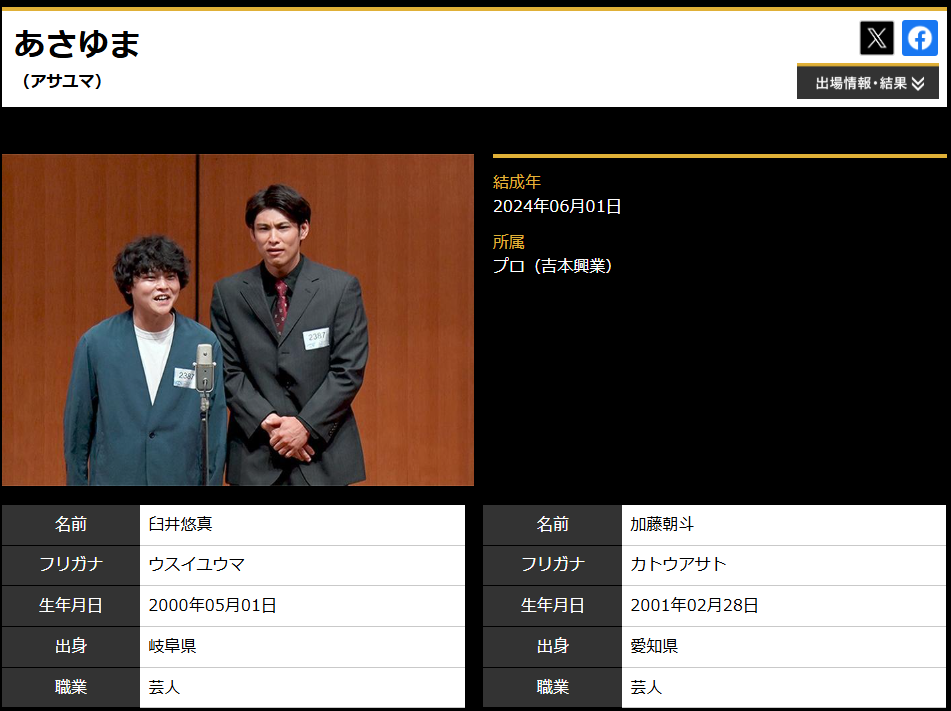Select the formation date 2024年06月01日
Viewport: 951px width, 711px height.
pyautogui.click(x=557, y=207)
